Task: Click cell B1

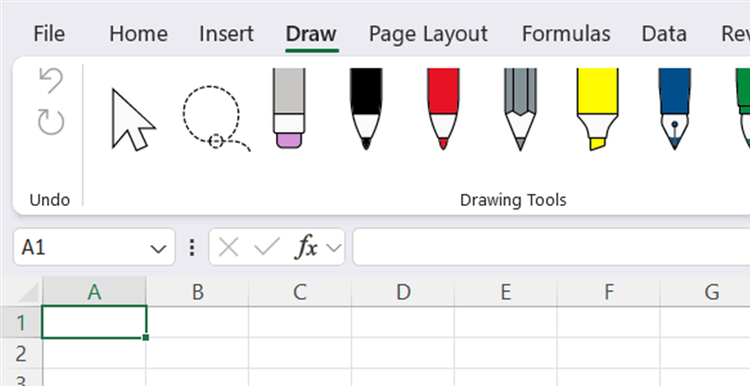Action: tap(198, 322)
